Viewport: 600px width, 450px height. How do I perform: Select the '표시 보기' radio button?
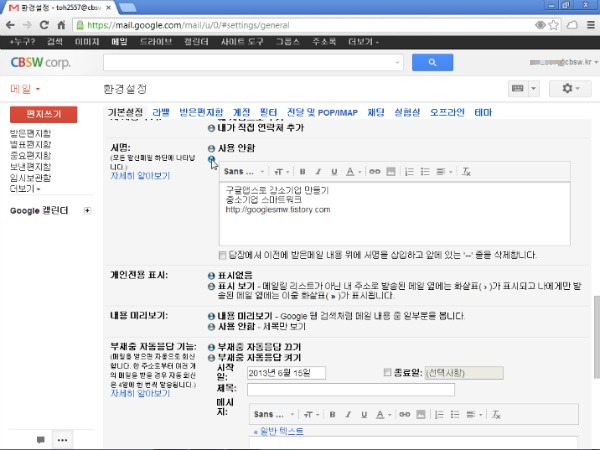(211, 286)
